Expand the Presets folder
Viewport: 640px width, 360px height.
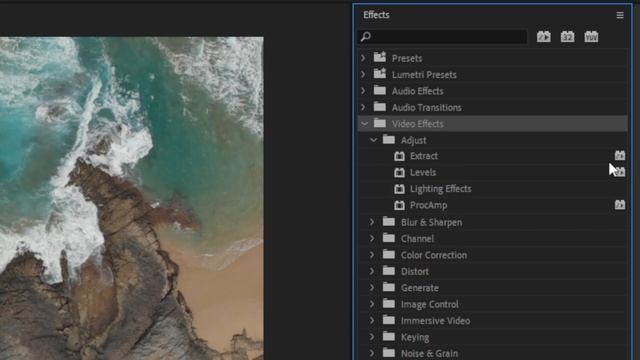363,58
